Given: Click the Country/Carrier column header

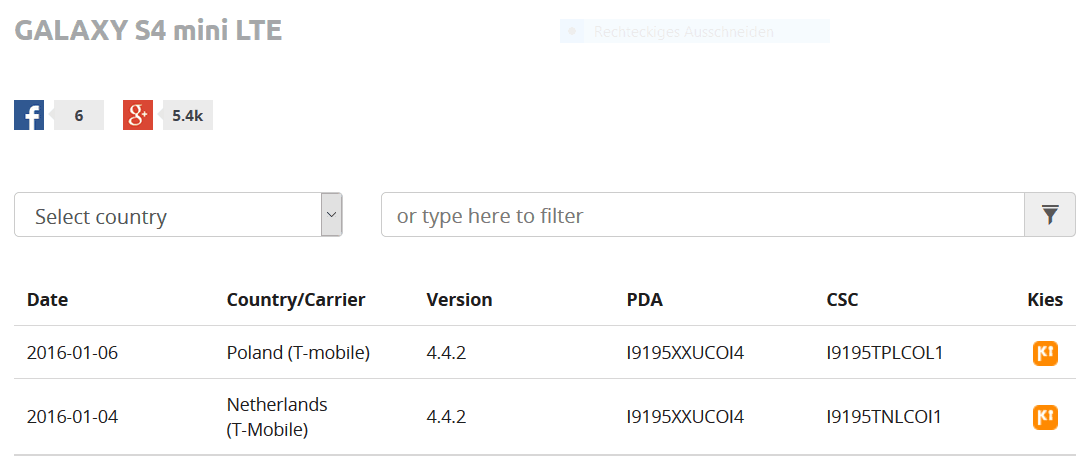Looking at the screenshot, I should click(x=296, y=300).
